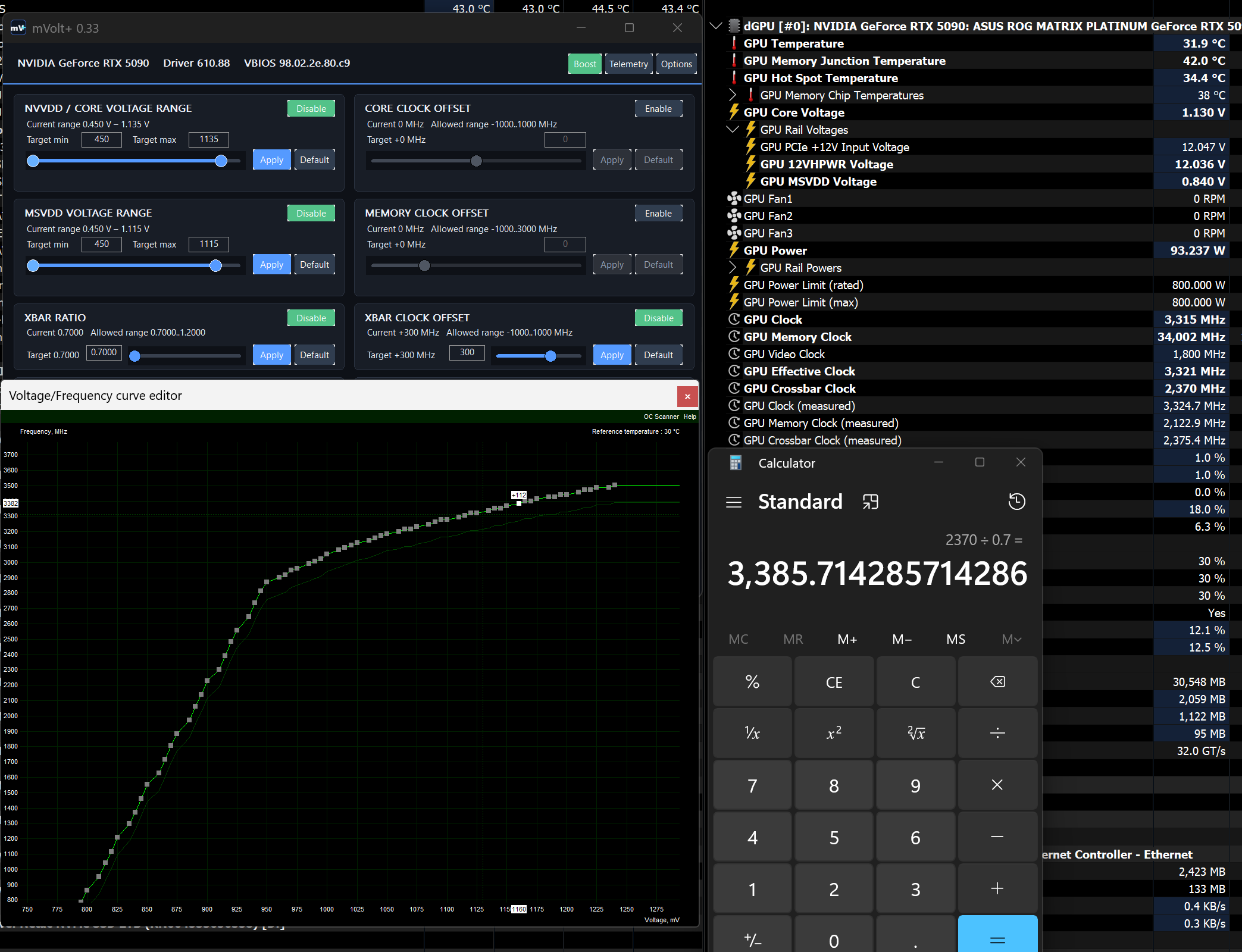Click the Calculator minus key

click(997, 837)
